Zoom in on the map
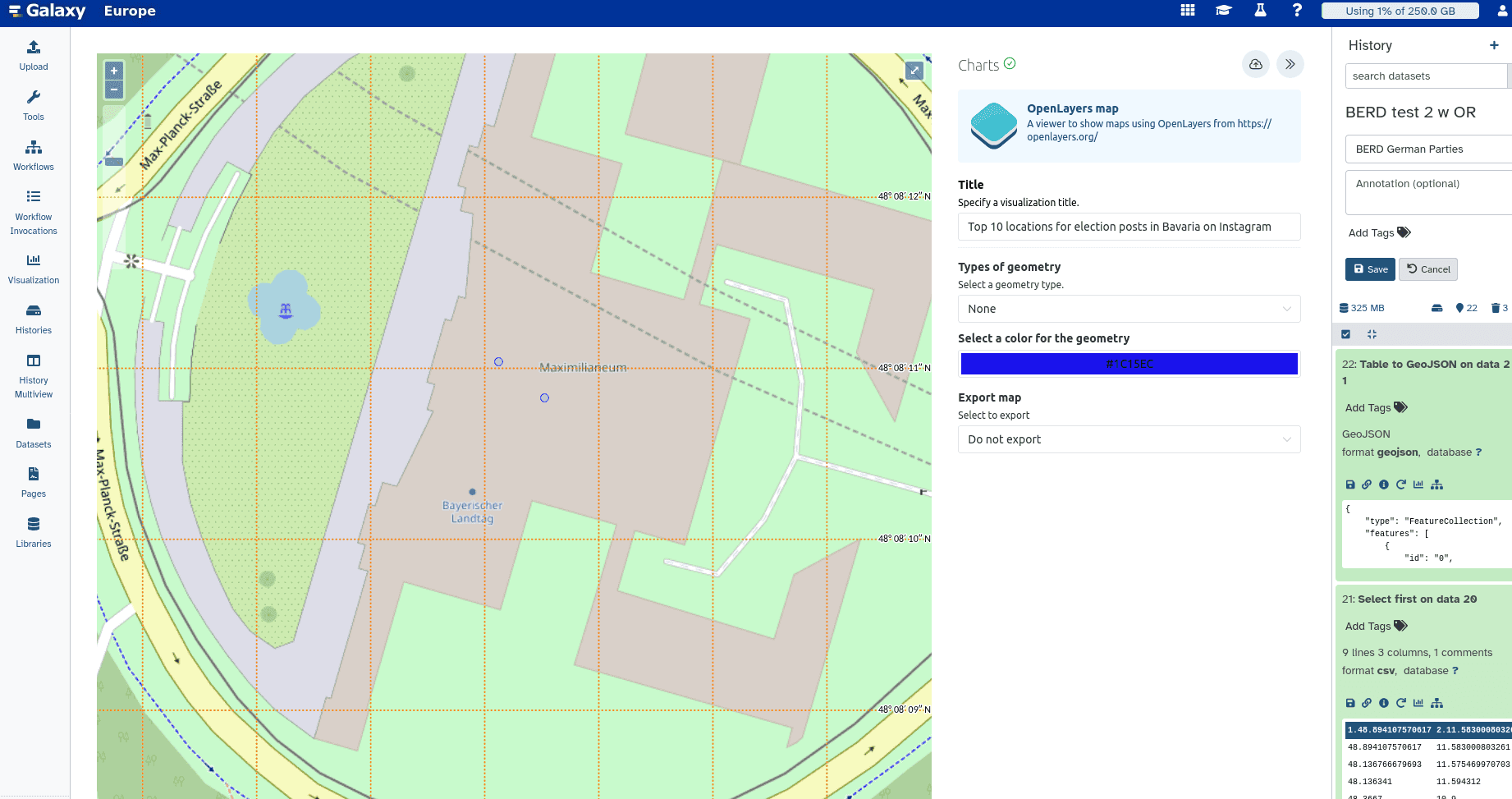 click(x=114, y=71)
